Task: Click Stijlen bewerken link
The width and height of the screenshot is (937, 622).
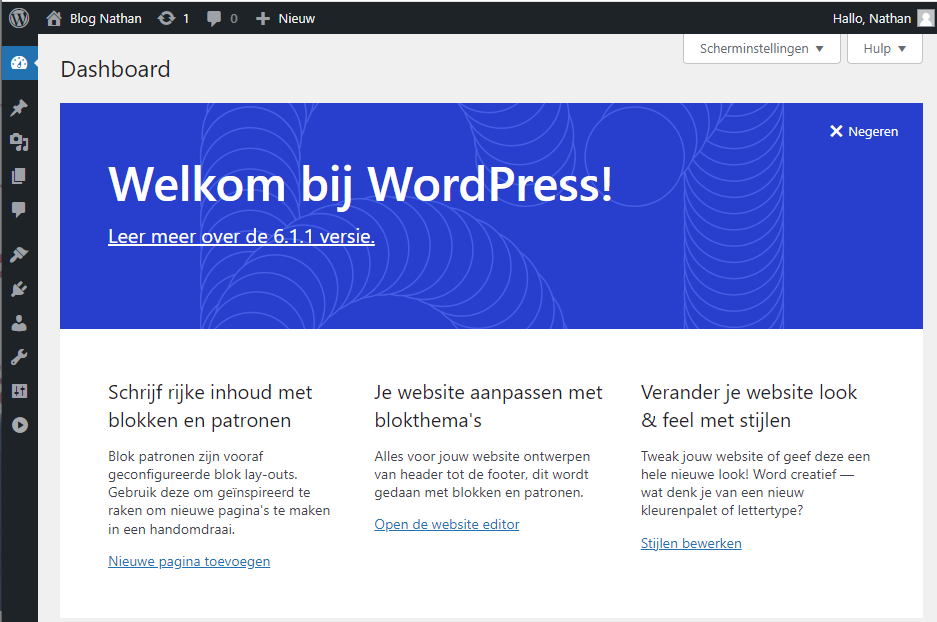Action: (x=691, y=544)
